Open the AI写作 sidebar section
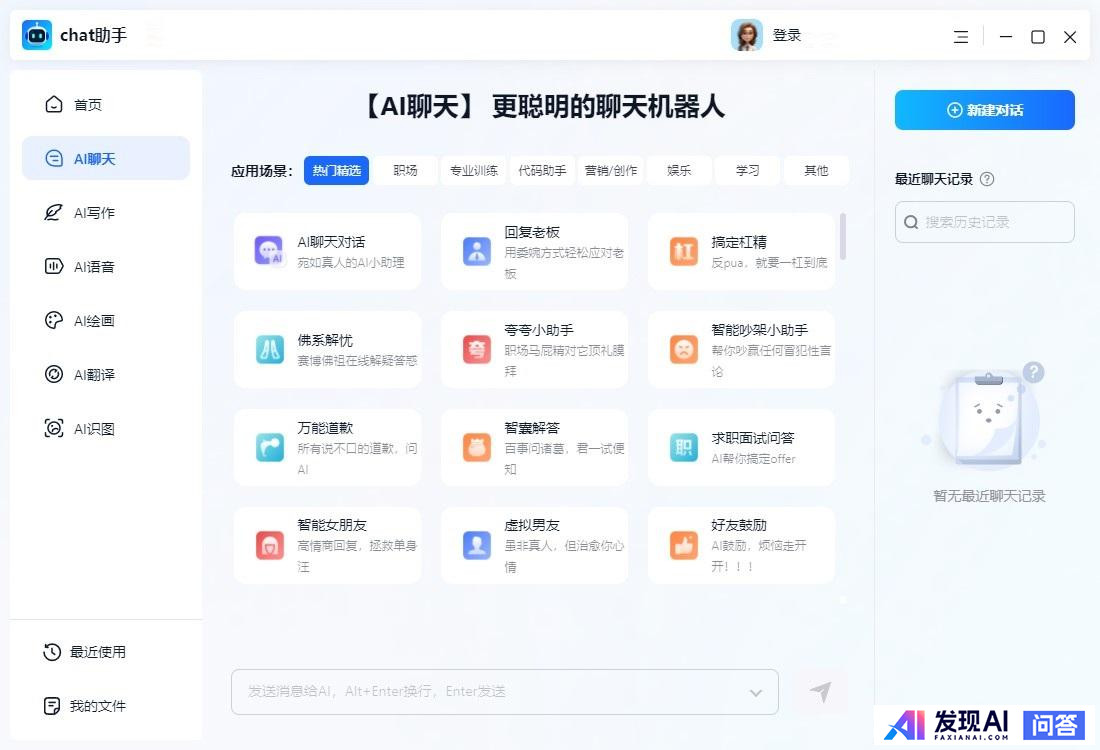 click(x=94, y=213)
